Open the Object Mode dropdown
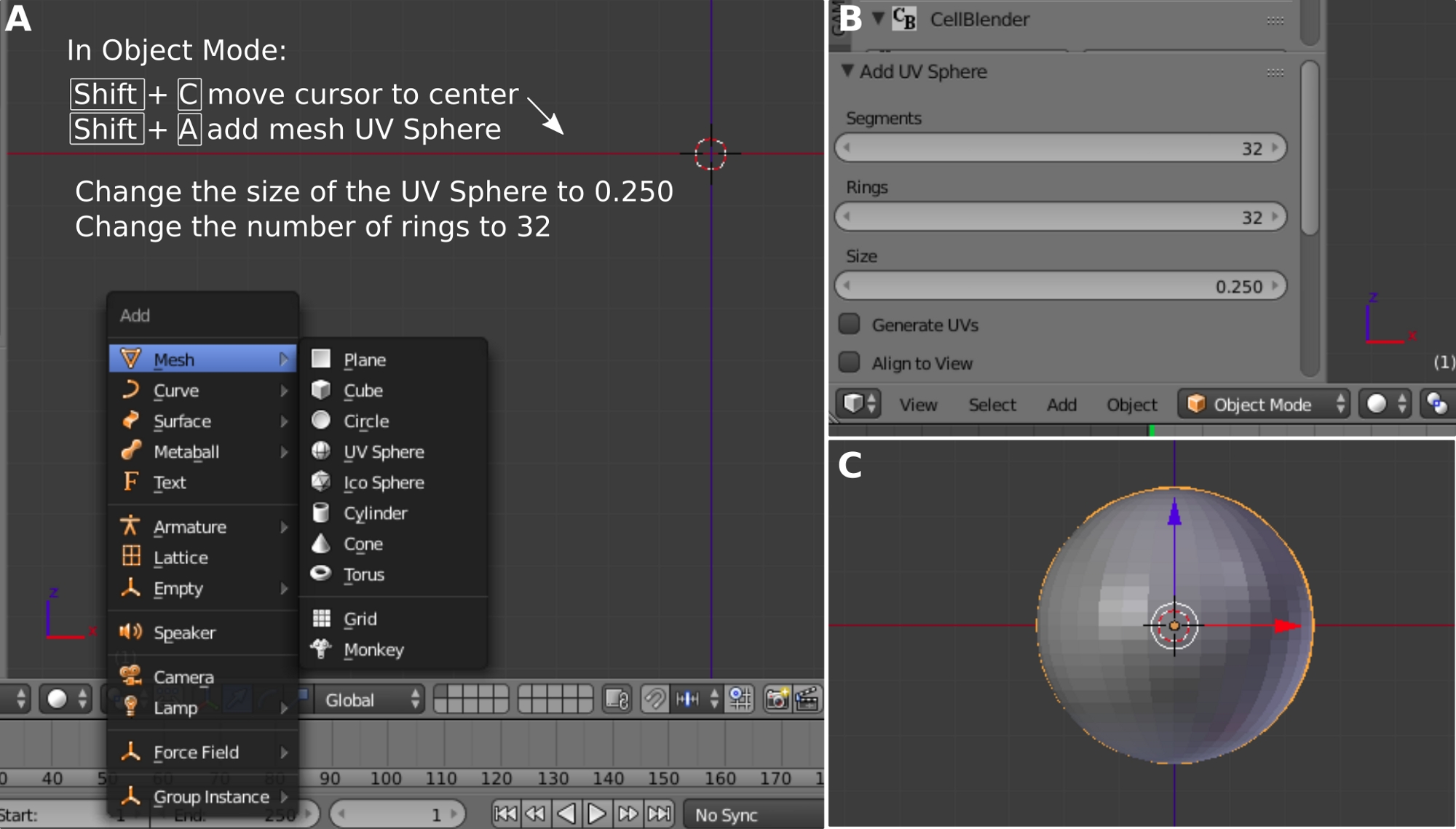This screenshot has height=829, width=1456. pos(1264,404)
